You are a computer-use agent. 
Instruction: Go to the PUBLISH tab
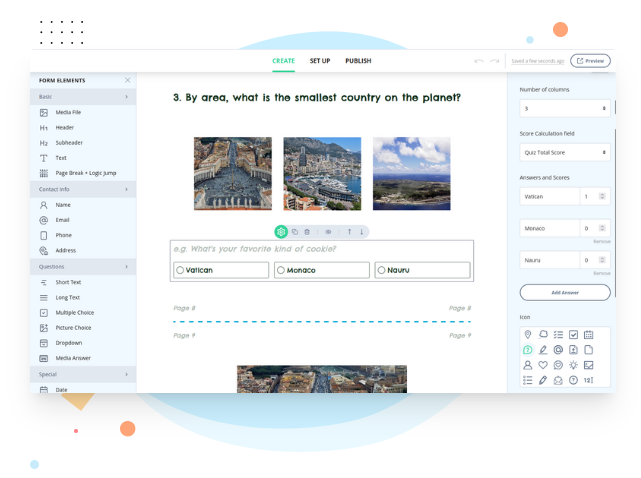[358, 61]
